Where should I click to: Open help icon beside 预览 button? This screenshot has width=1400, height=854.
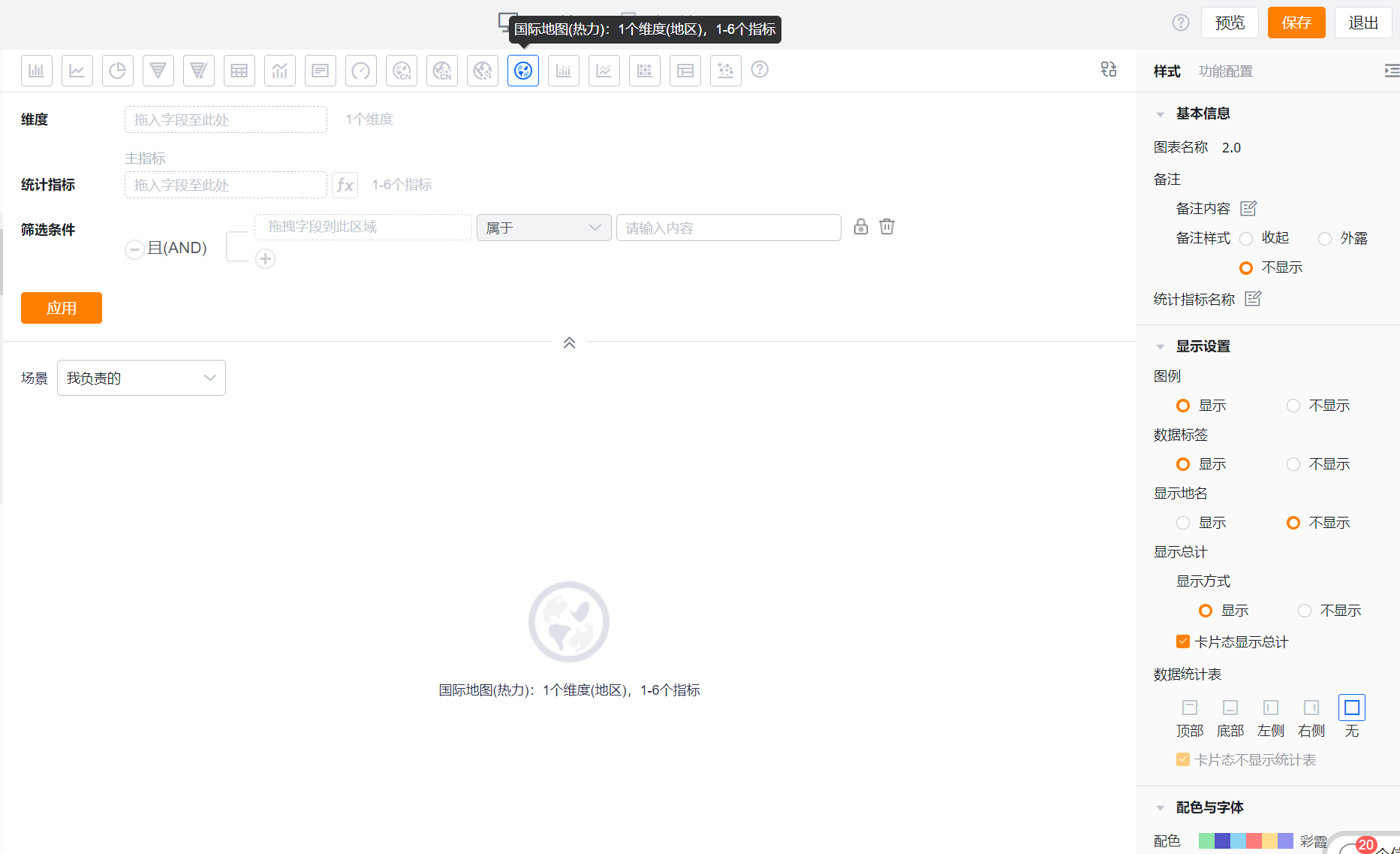1181,23
